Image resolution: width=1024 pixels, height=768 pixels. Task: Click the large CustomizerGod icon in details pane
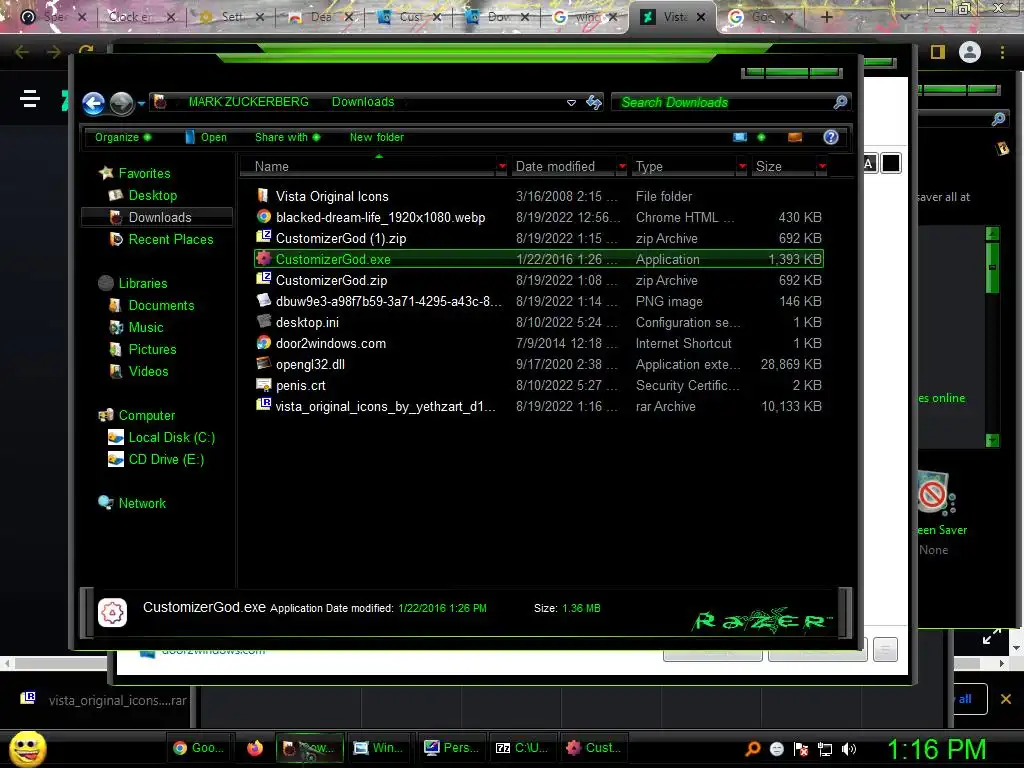click(x=112, y=613)
